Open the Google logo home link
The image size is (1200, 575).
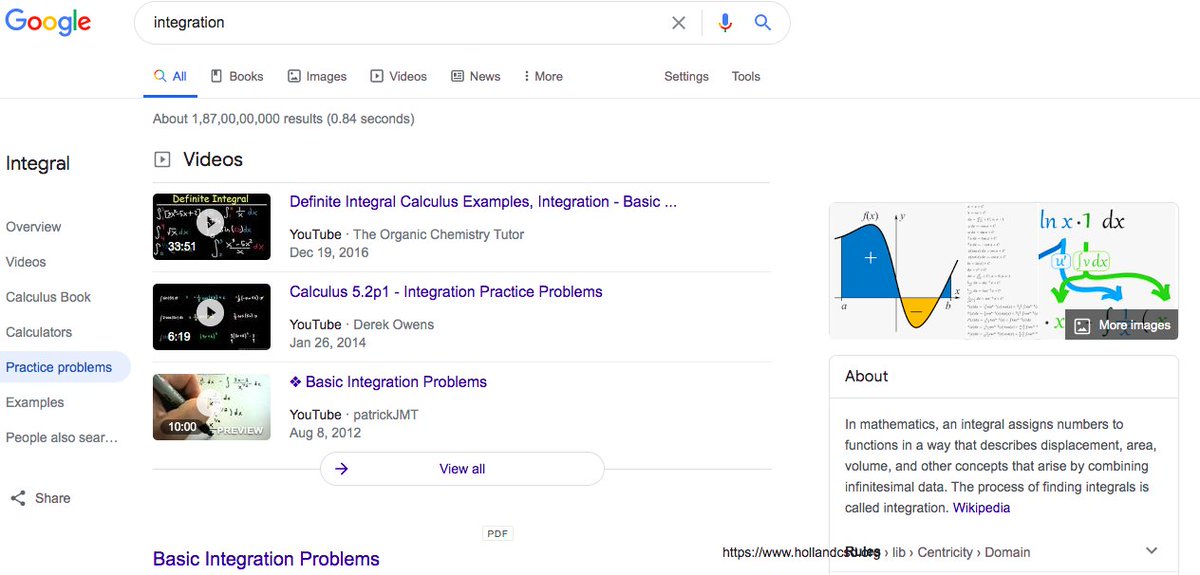click(48, 22)
